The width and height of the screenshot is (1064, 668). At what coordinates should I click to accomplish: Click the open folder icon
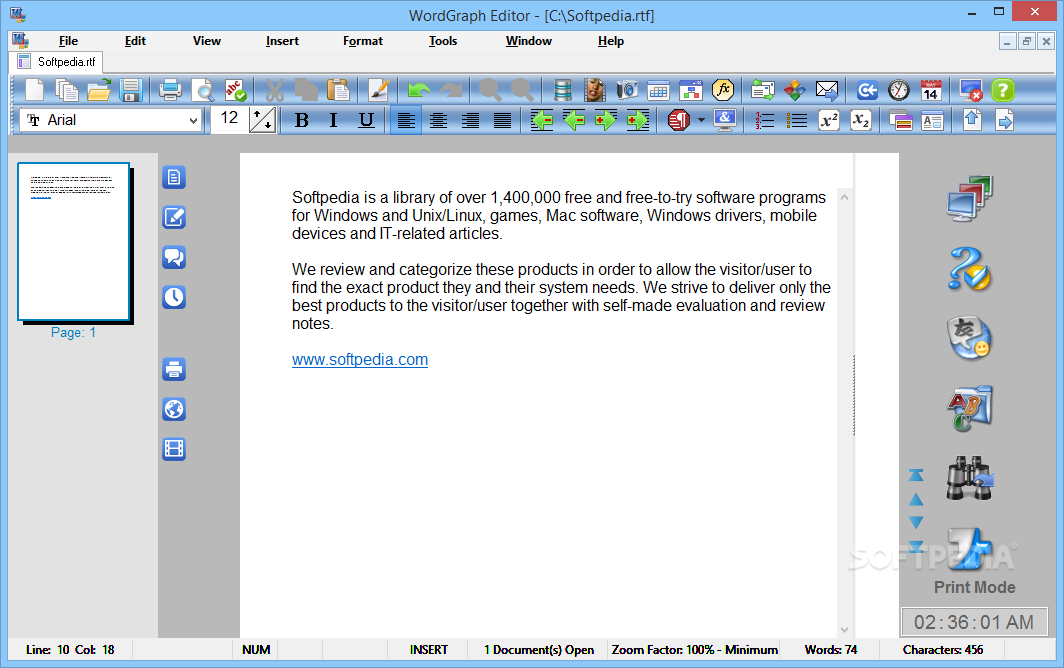click(99, 90)
